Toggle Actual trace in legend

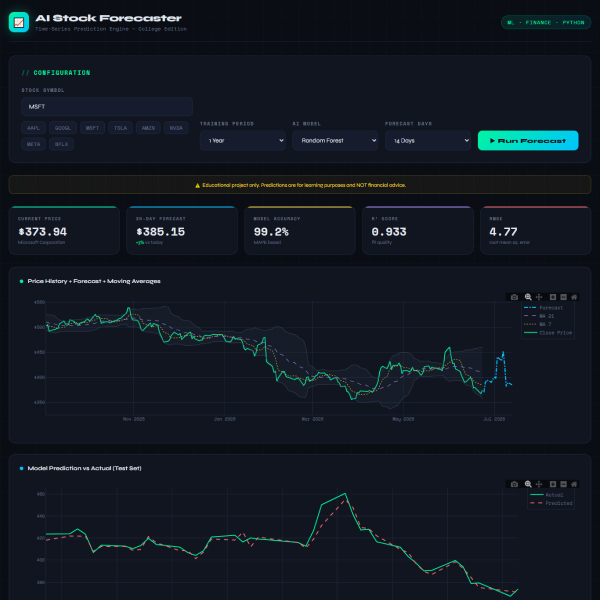(x=551, y=495)
